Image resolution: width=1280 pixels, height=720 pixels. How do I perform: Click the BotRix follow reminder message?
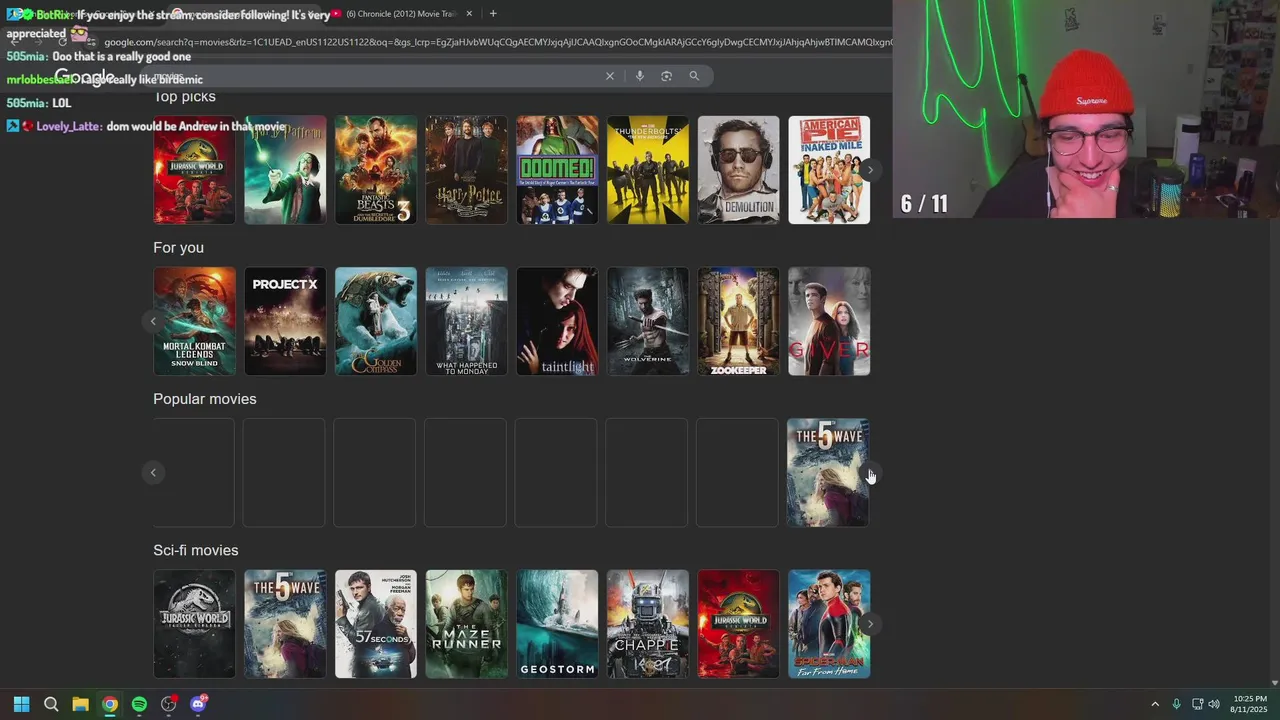[x=168, y=24]
